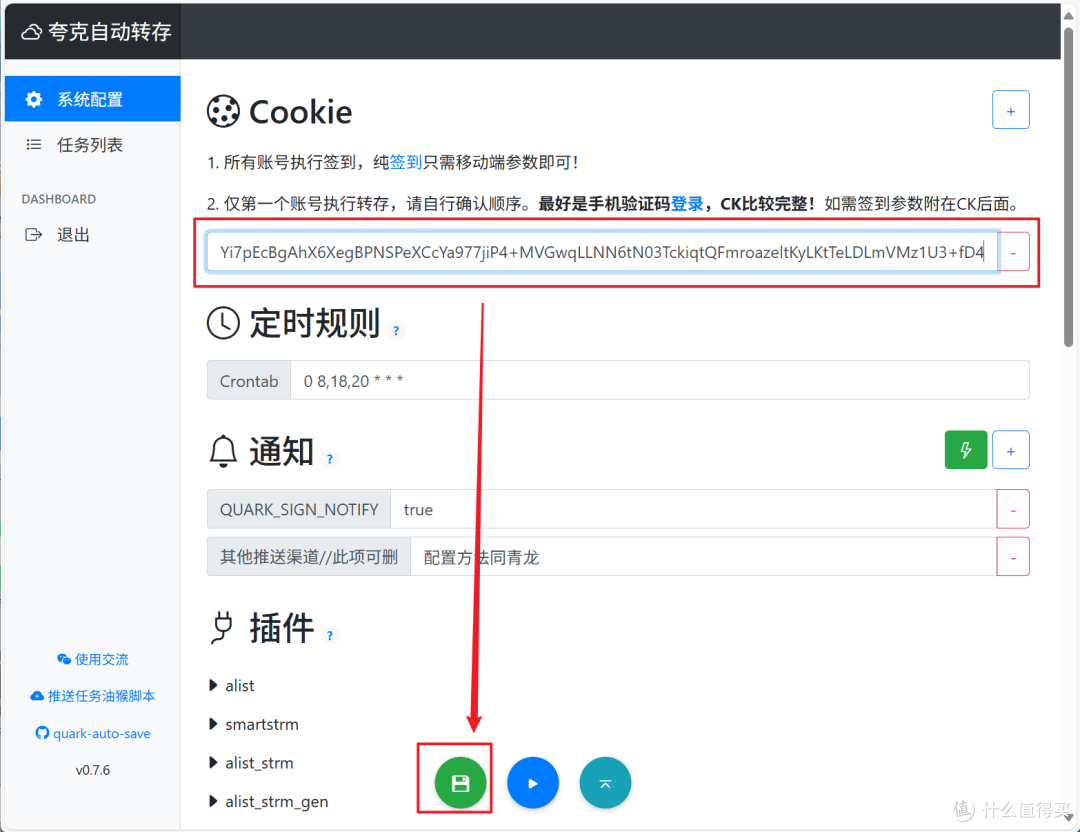
Task: Click the DASHBOARD sidebar heading
Action: pos(59,199)
